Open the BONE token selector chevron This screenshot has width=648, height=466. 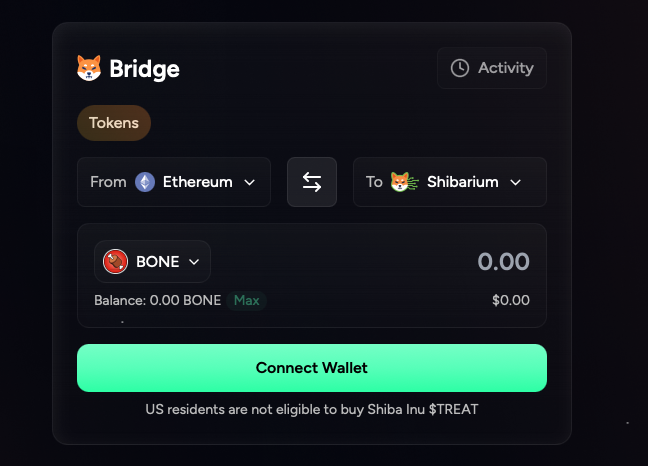click(194, 262)
